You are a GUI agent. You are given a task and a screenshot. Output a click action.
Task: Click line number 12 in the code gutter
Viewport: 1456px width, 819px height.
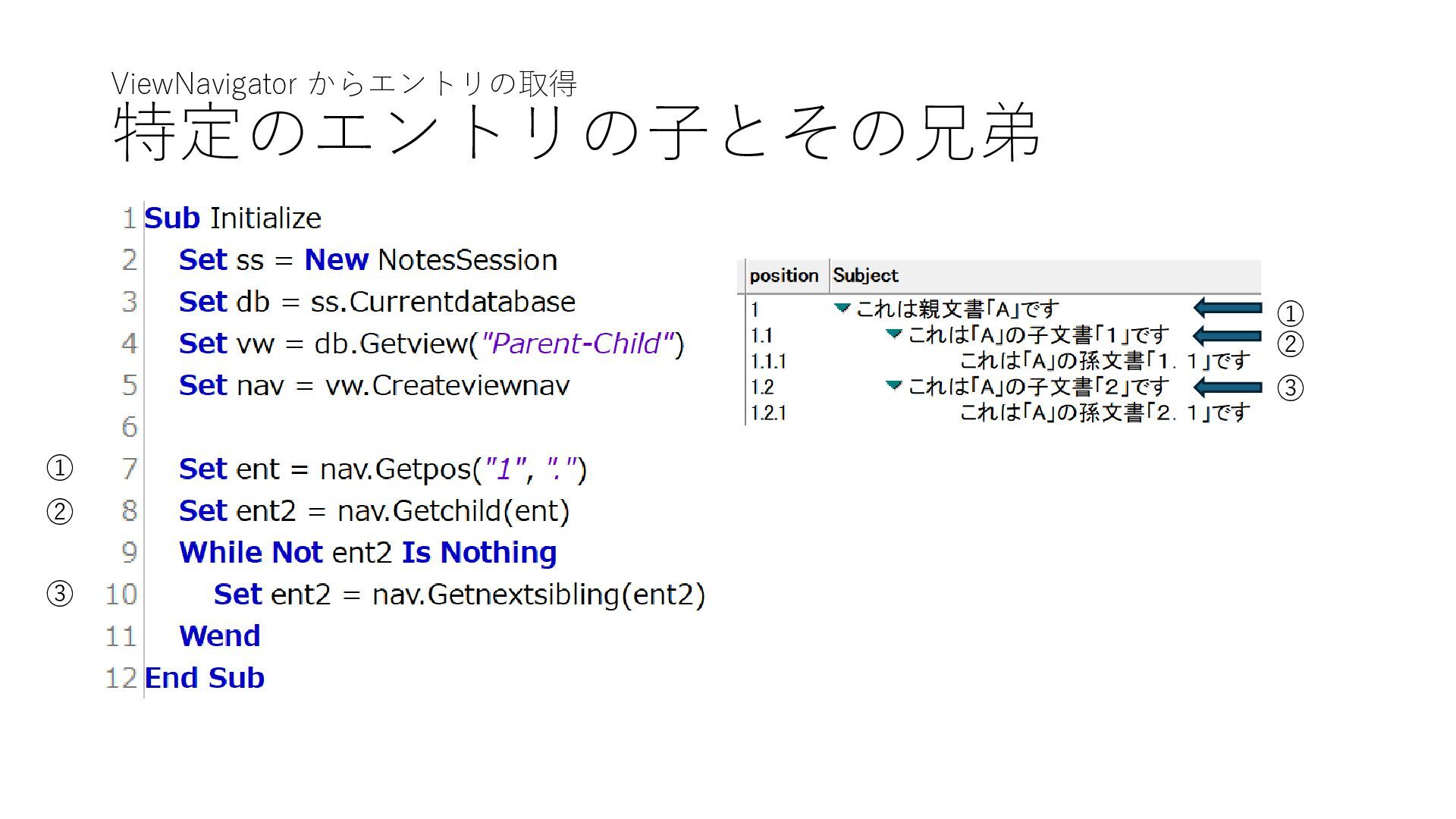pyautogui.click(x=121, y=678)
